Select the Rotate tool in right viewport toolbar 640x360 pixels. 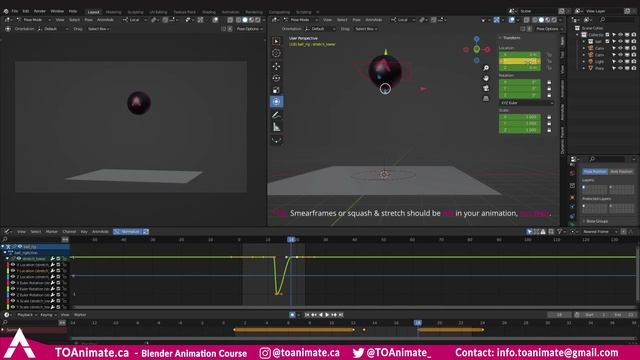[276, 78]
